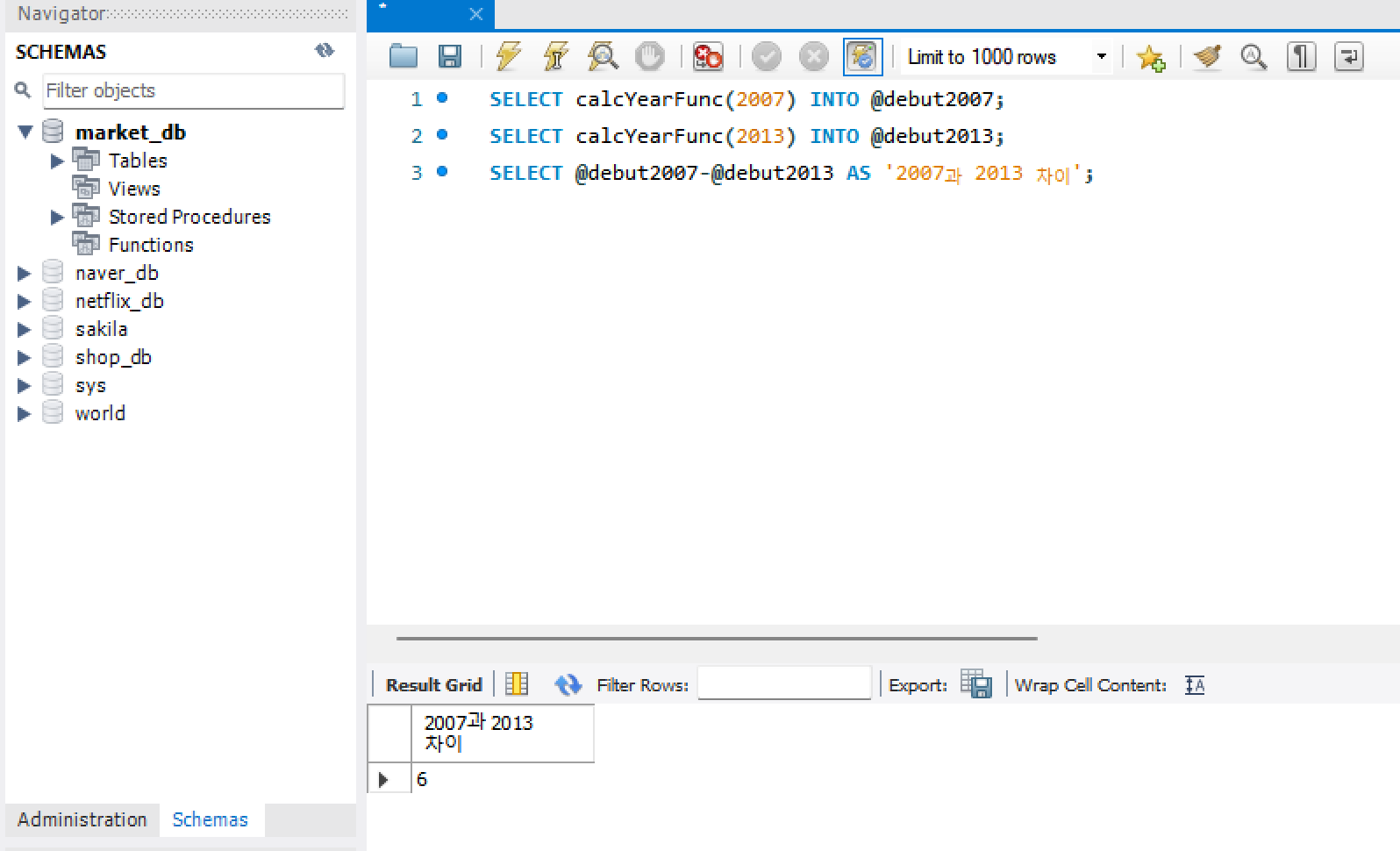
Task: Click Stored Procedures folder icon
Action: pyautogui.click(x=86, y=216)
